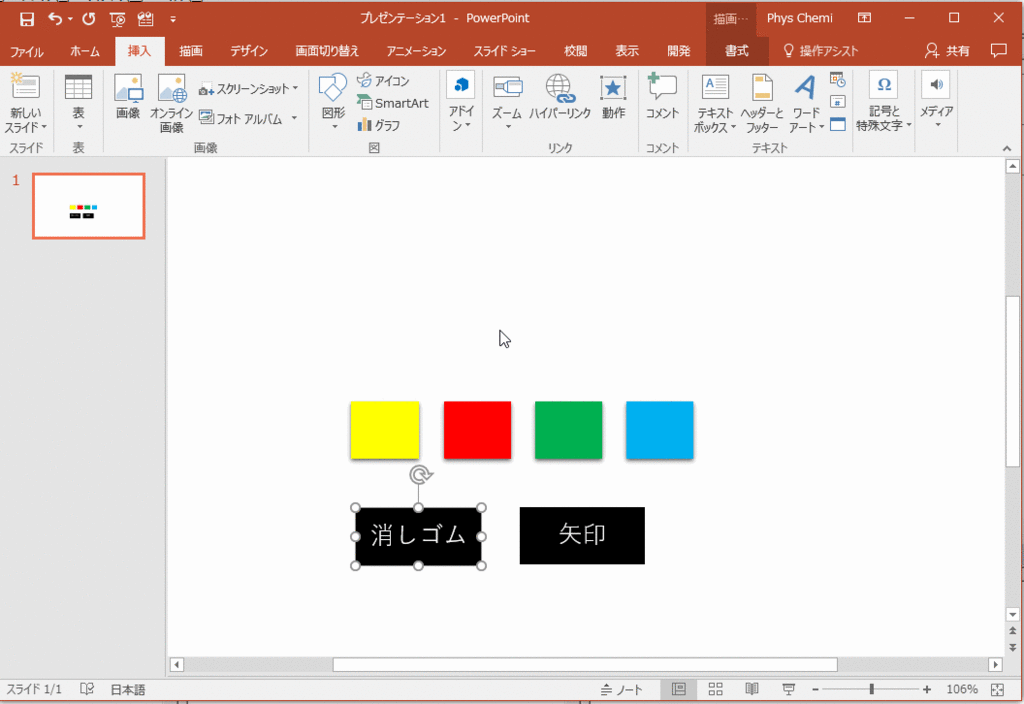
Task: Switch to the 開発 tab
Action: pos(679,51)
